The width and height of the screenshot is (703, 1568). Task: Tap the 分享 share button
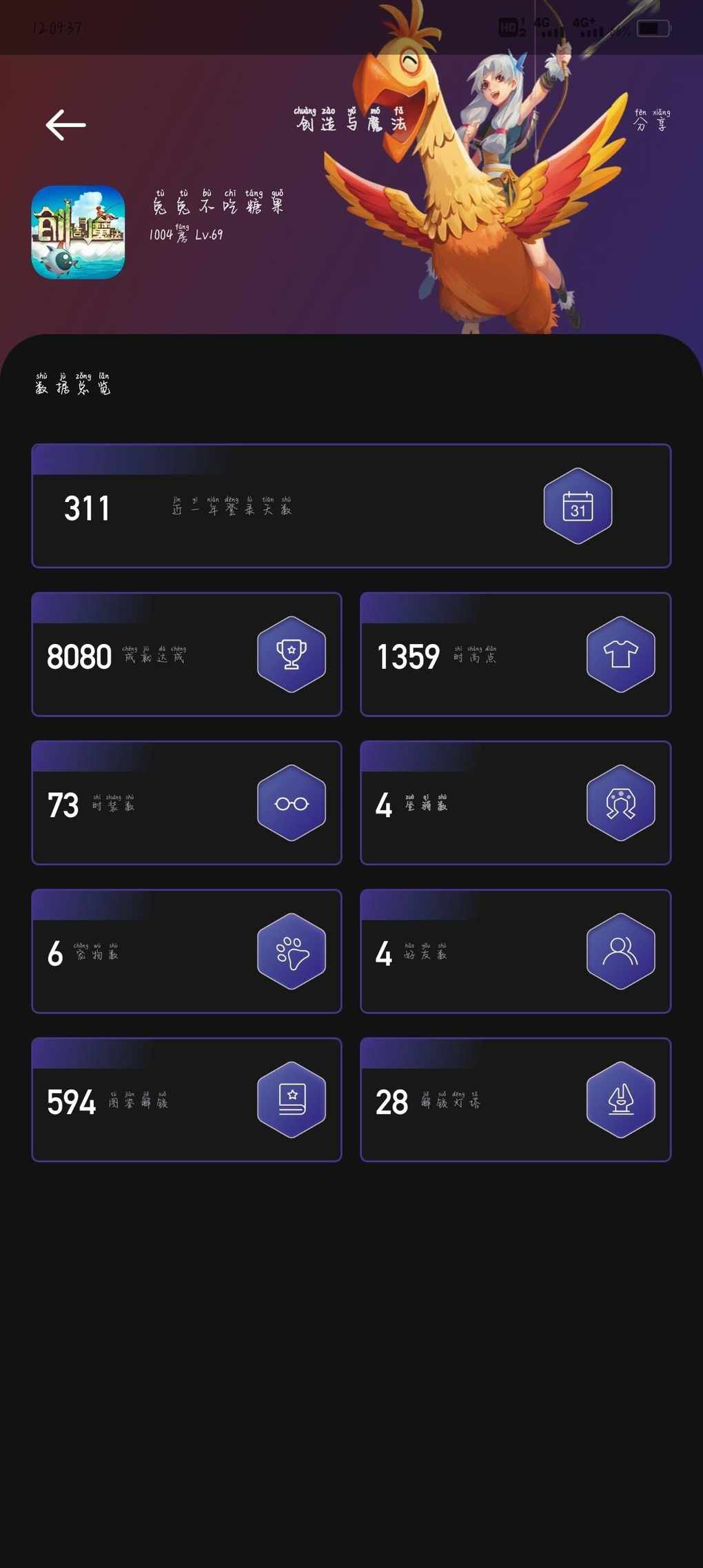[651, 120]
